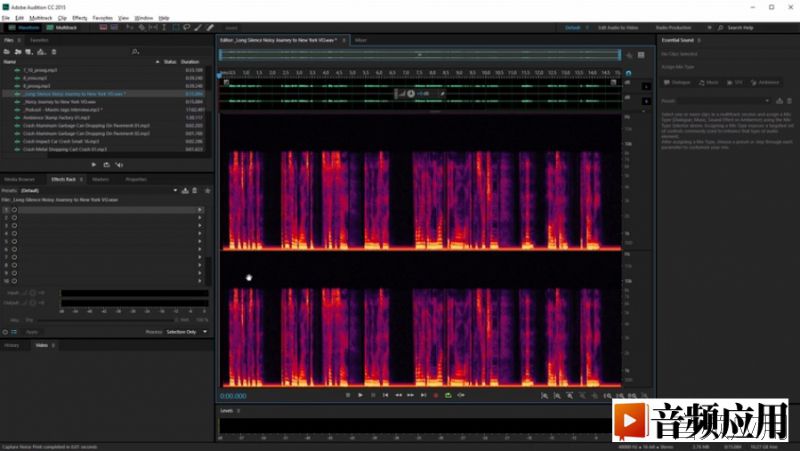Image resolution: width=800 pixels, height=451 pixels.
Task: Assign Music mix type in Essential Sound
Action: pyautogui.click(x=709, y=82)
